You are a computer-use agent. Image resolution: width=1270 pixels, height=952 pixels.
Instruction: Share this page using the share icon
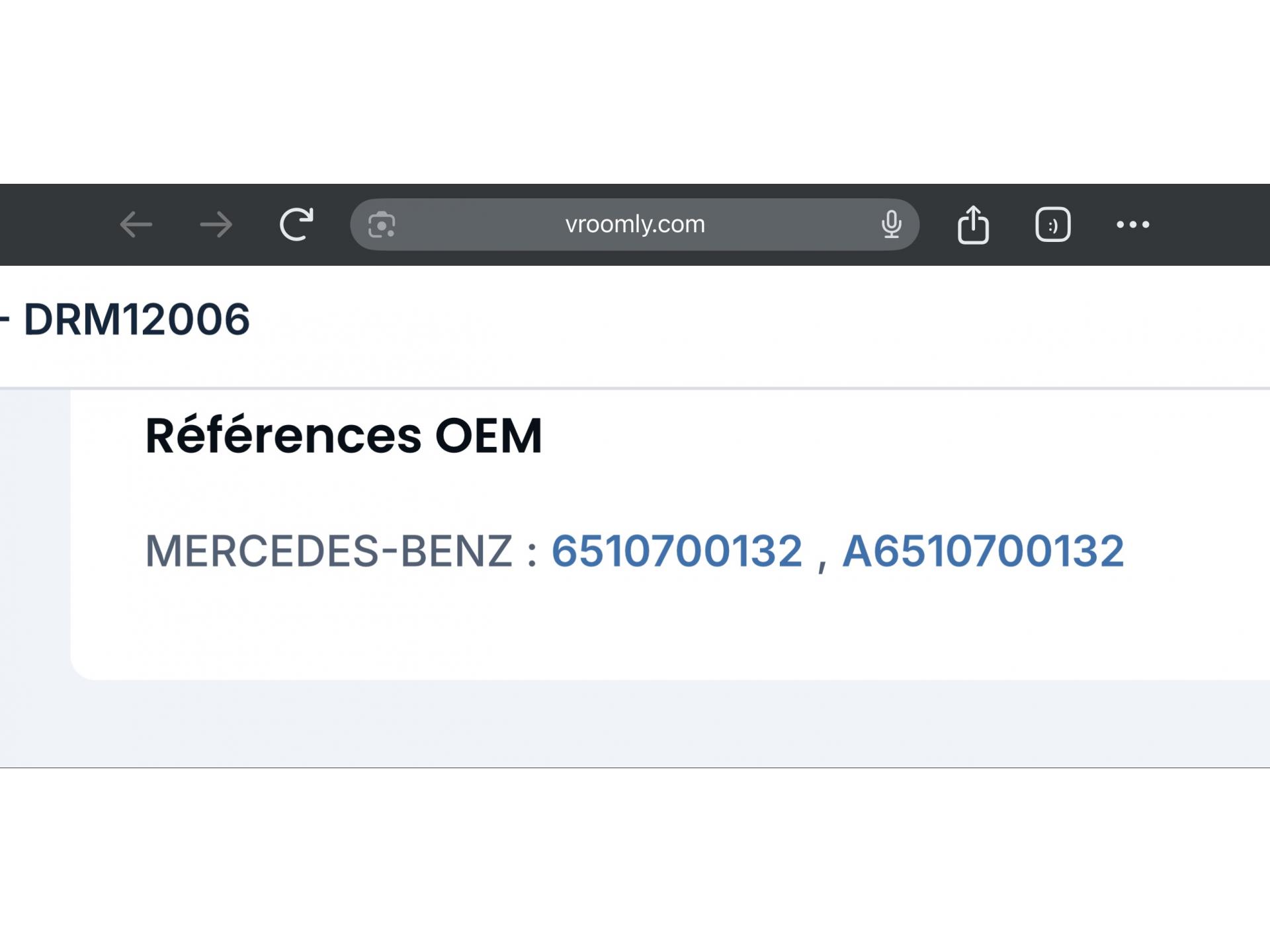pyautogui.click(x=973, y=225)
